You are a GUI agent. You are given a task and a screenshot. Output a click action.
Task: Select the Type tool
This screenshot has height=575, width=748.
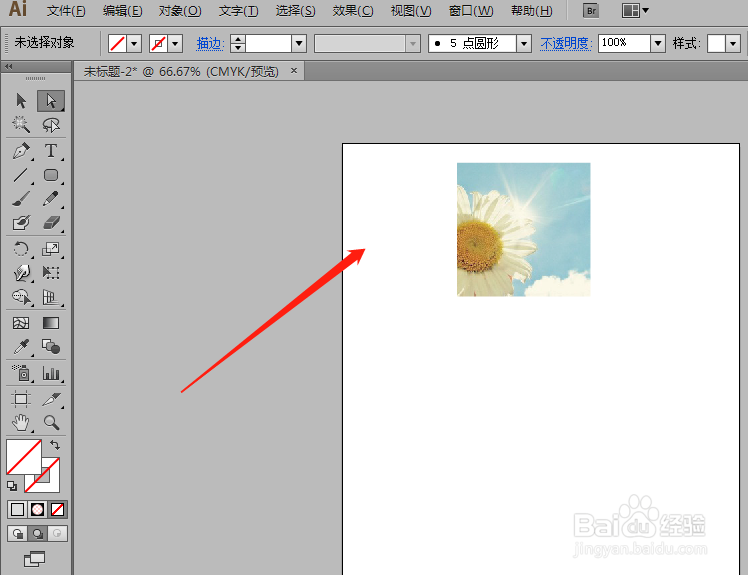[51, 151]
